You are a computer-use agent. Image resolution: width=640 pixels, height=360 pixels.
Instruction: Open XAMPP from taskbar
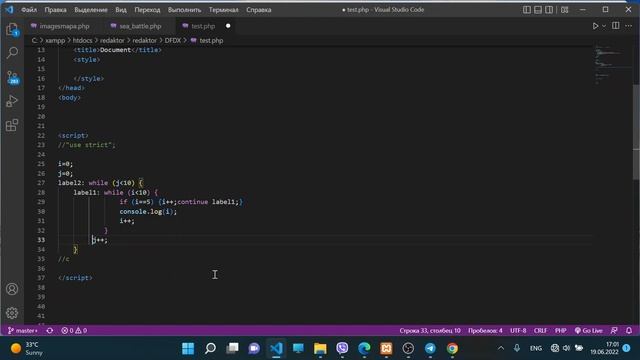(x=386, y=348)
